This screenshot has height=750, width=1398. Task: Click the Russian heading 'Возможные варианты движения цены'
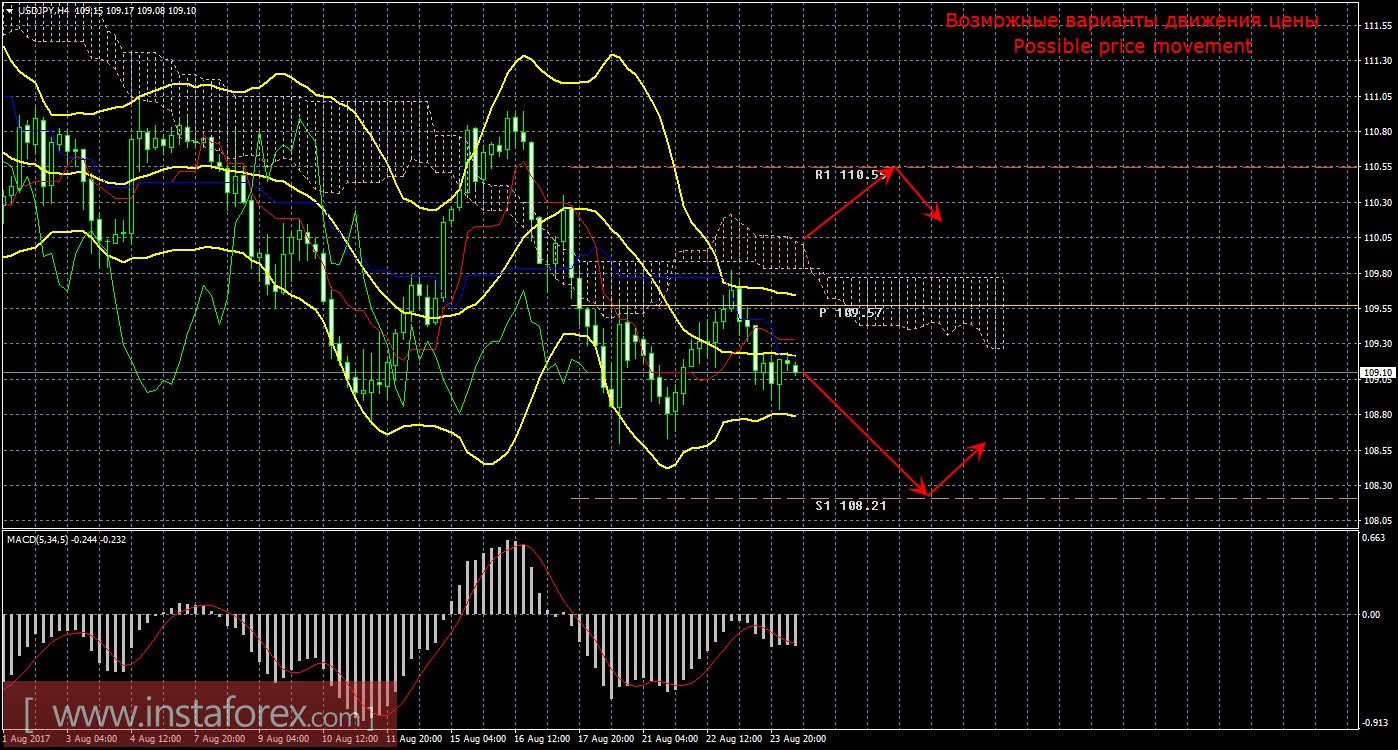click(x=1132, y=20)
